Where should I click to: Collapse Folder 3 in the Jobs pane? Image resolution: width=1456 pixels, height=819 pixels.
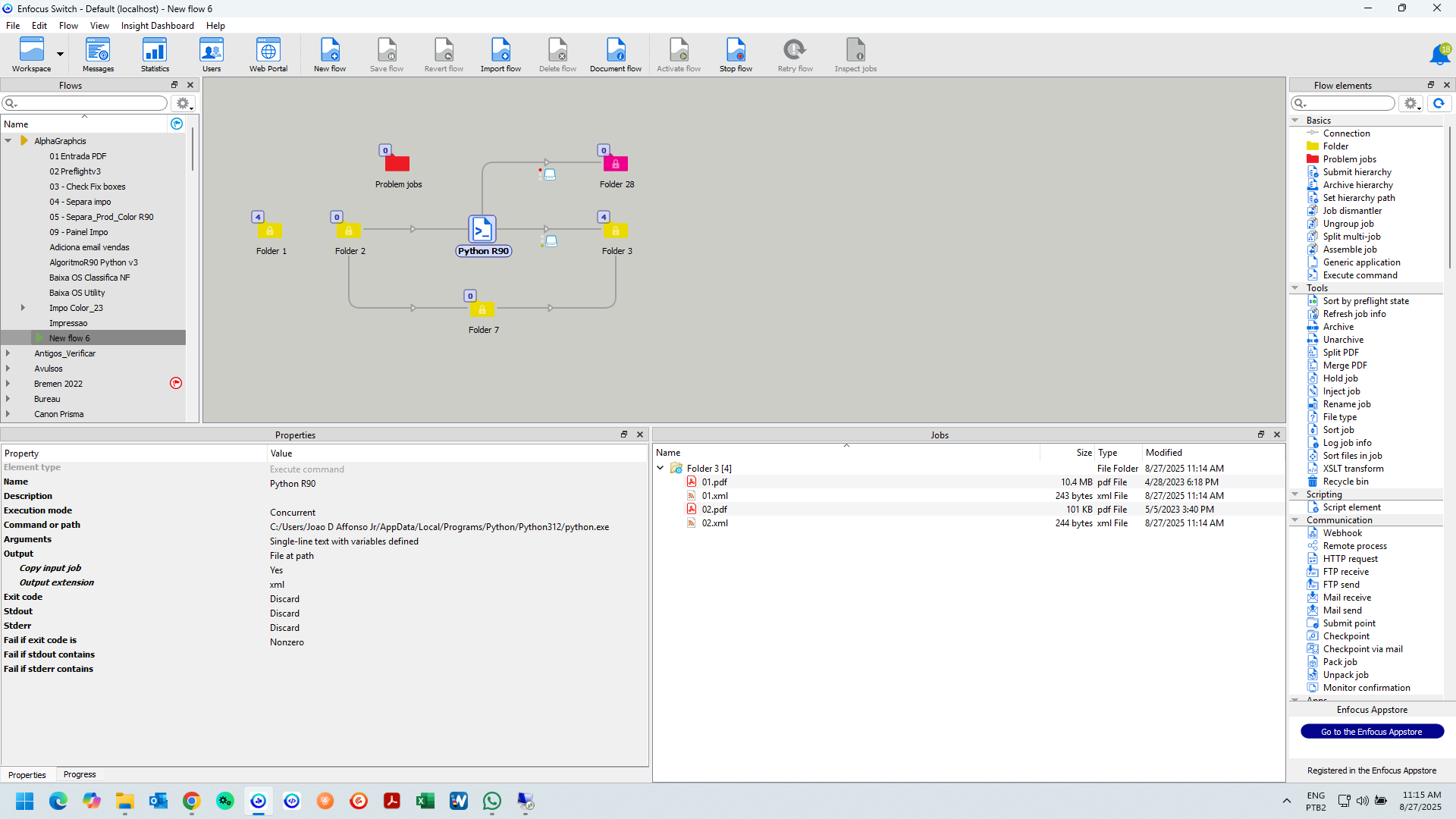click(x=661, y=469)
